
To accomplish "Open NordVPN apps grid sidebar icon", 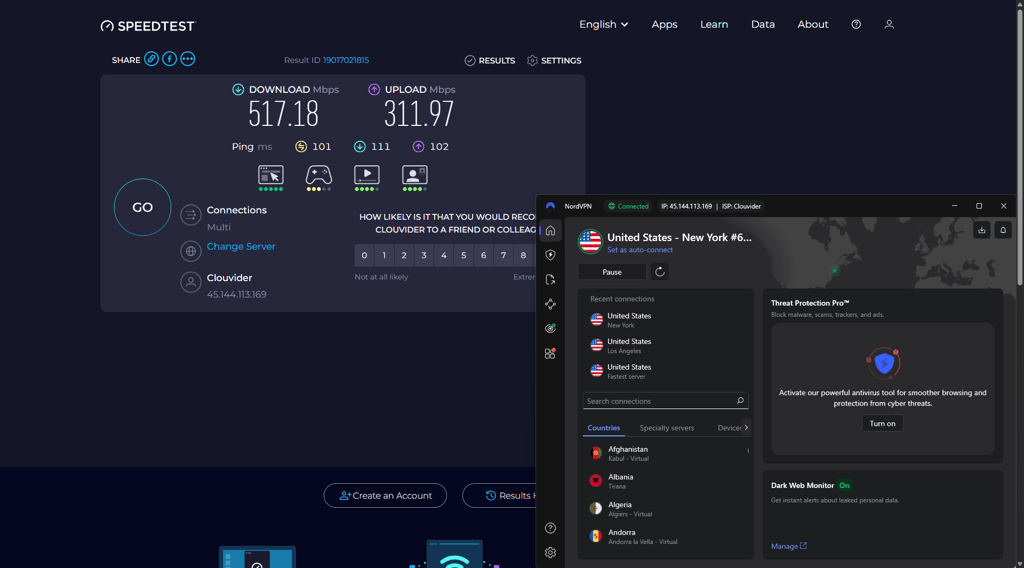I will pyautogui.click(x=551, y=353).
